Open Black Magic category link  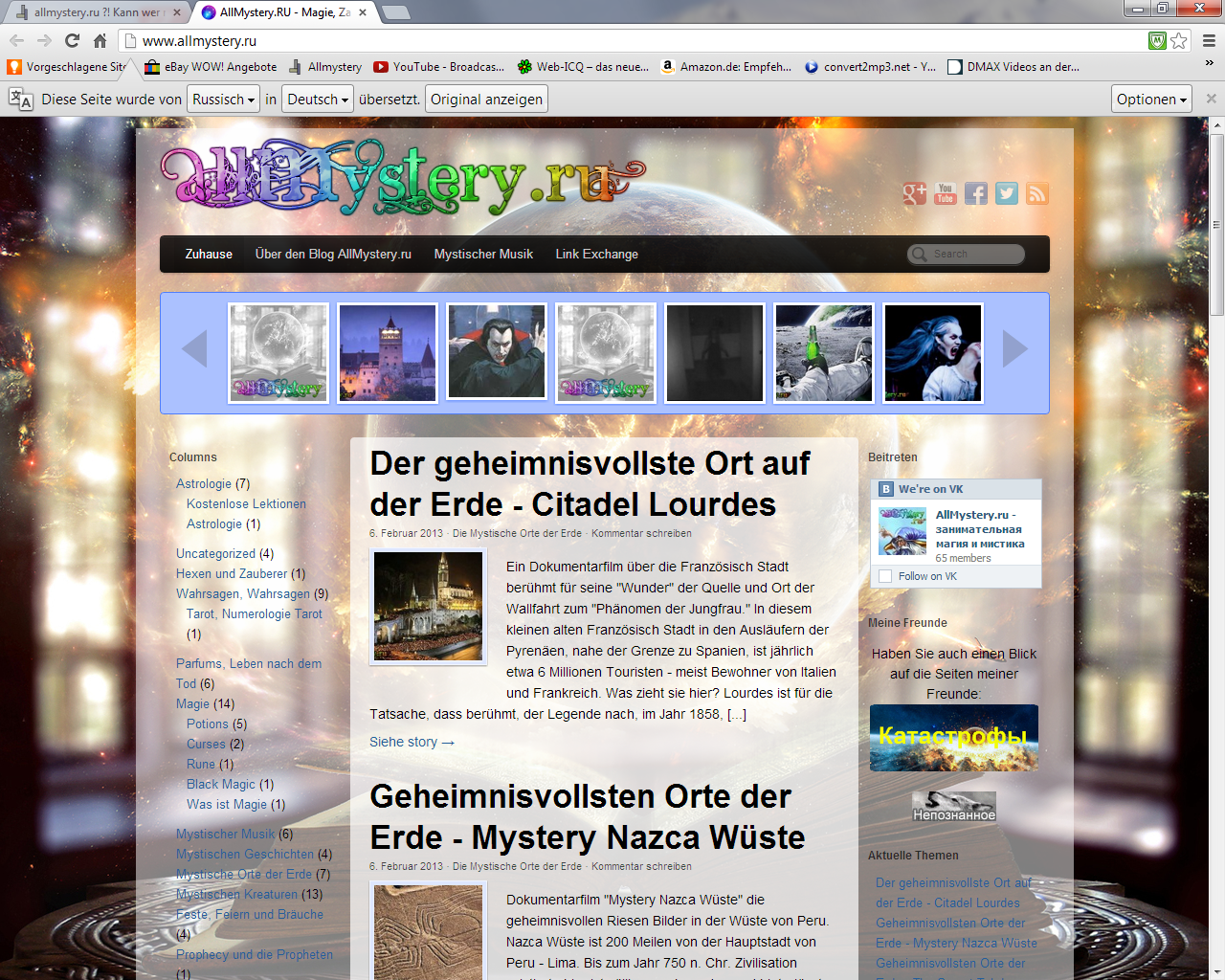point(221,784)
